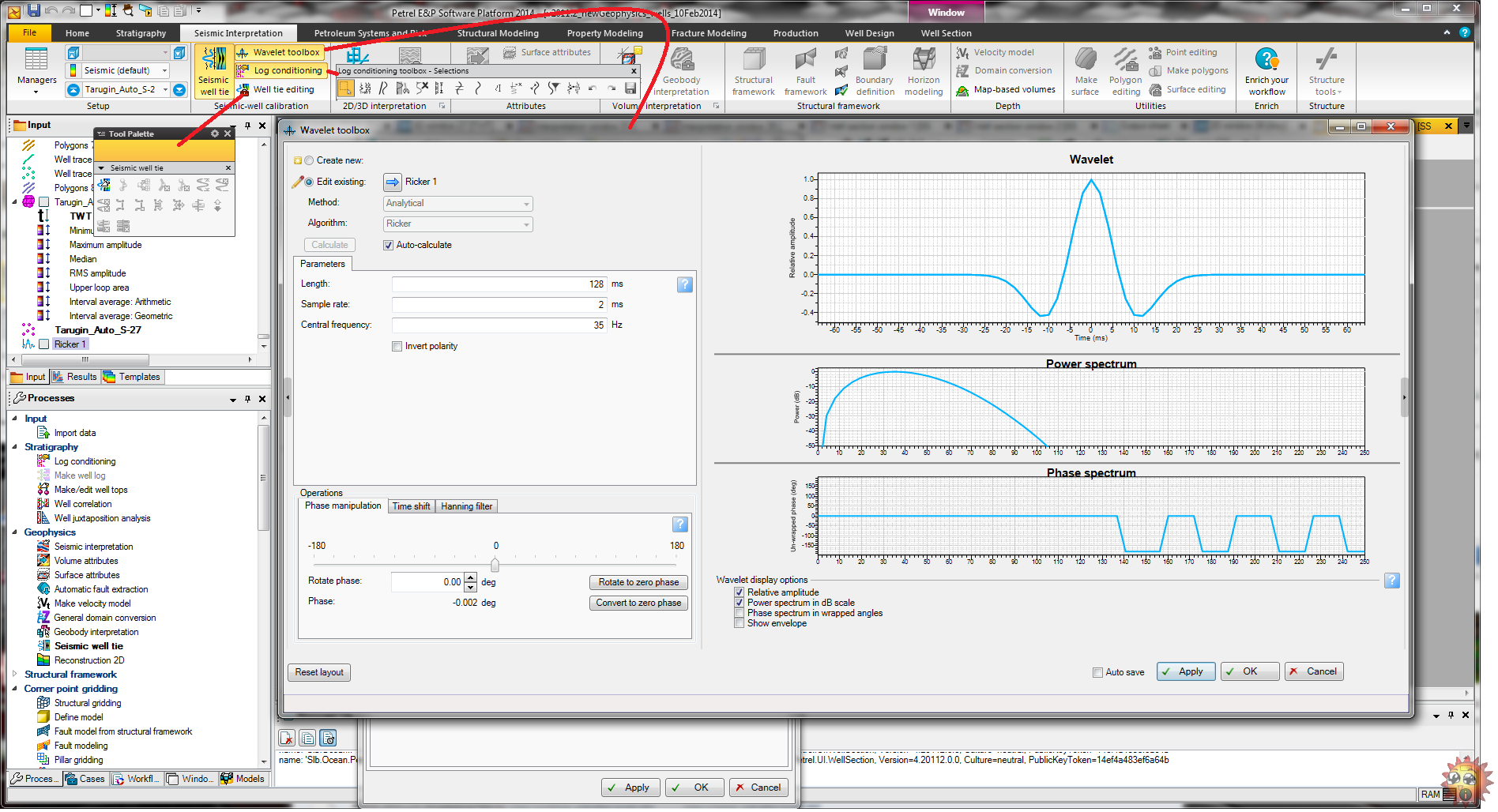
Task: Switch to Results pane tab
Action: coord(75,377)
